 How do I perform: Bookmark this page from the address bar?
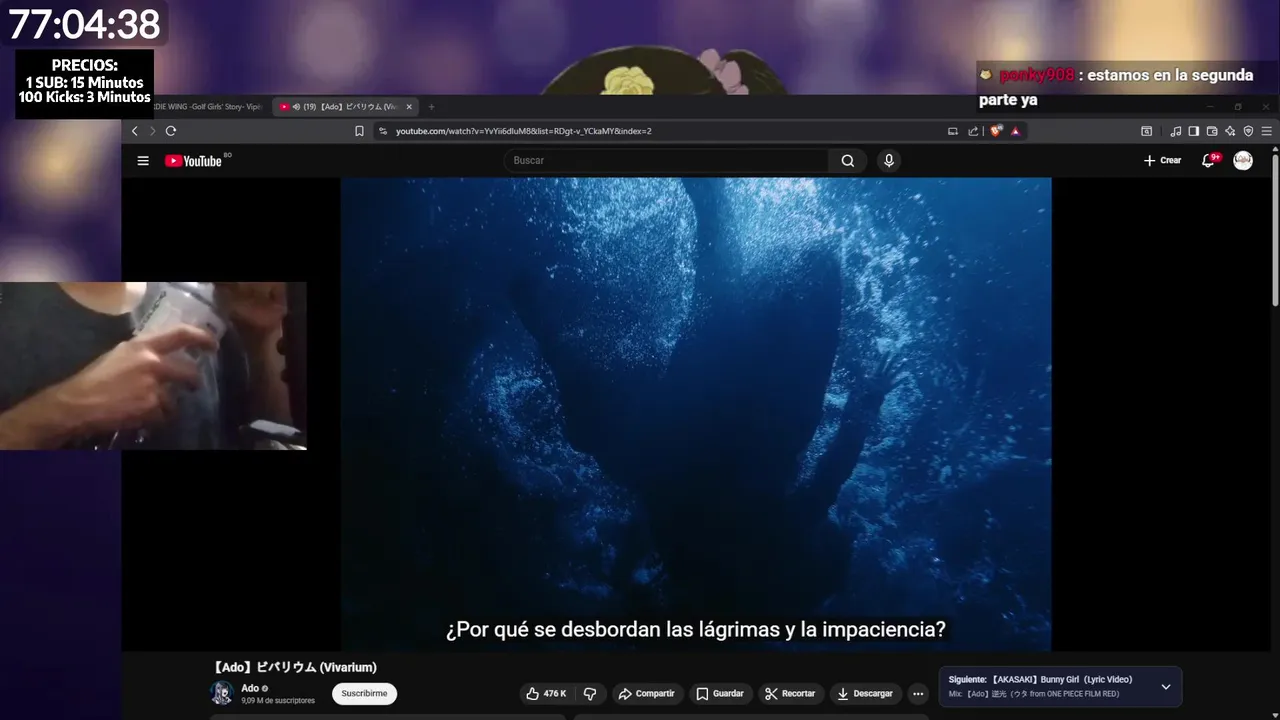pos(359,131)
